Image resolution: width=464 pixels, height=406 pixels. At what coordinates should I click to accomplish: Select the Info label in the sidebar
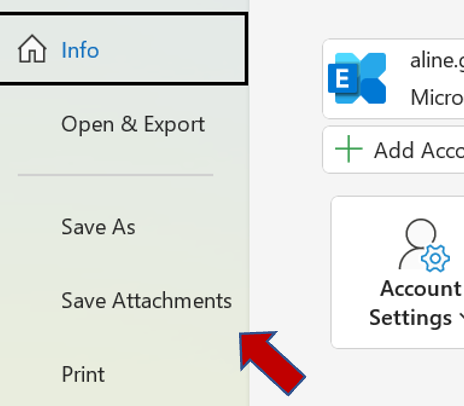coord(80,50)
